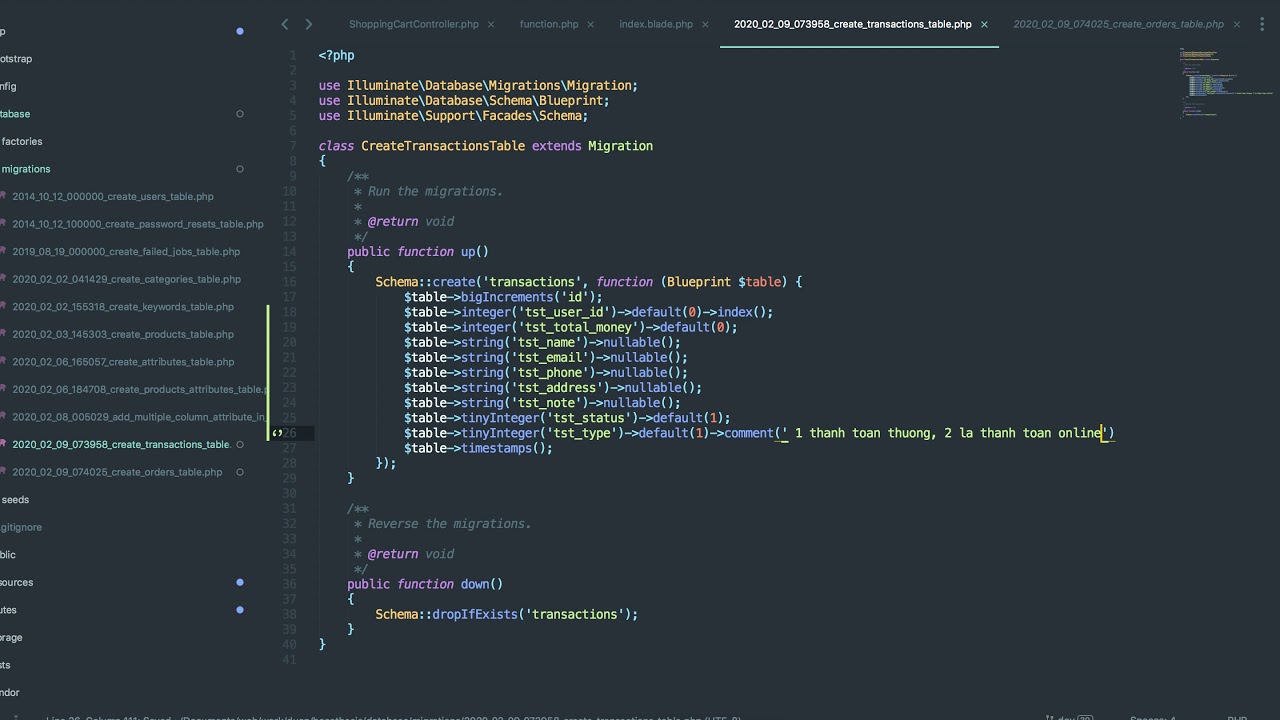The image size is (1280, 720).
Task: Open 2014_10_12_000000_create_users_table.php in sidebar
Action: pyautogui.click(x=113, y=197)
